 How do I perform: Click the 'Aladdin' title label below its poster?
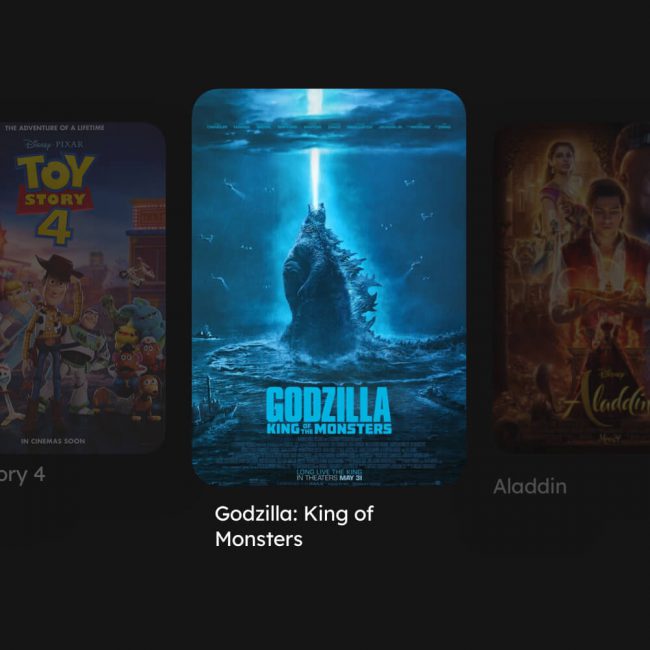[530, 486]
